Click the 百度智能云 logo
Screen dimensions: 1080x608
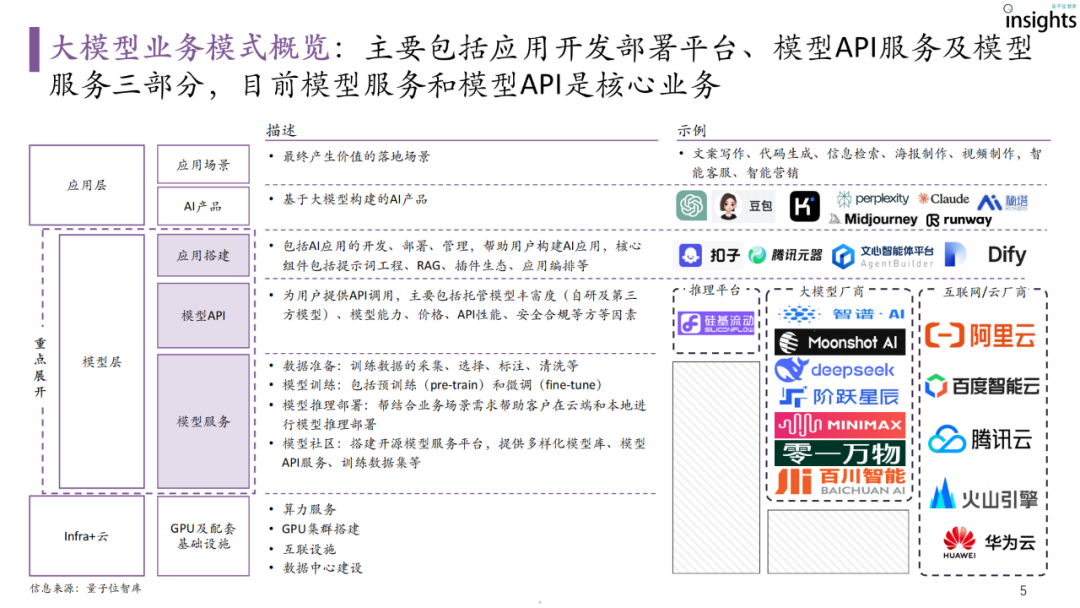point(982,386)
